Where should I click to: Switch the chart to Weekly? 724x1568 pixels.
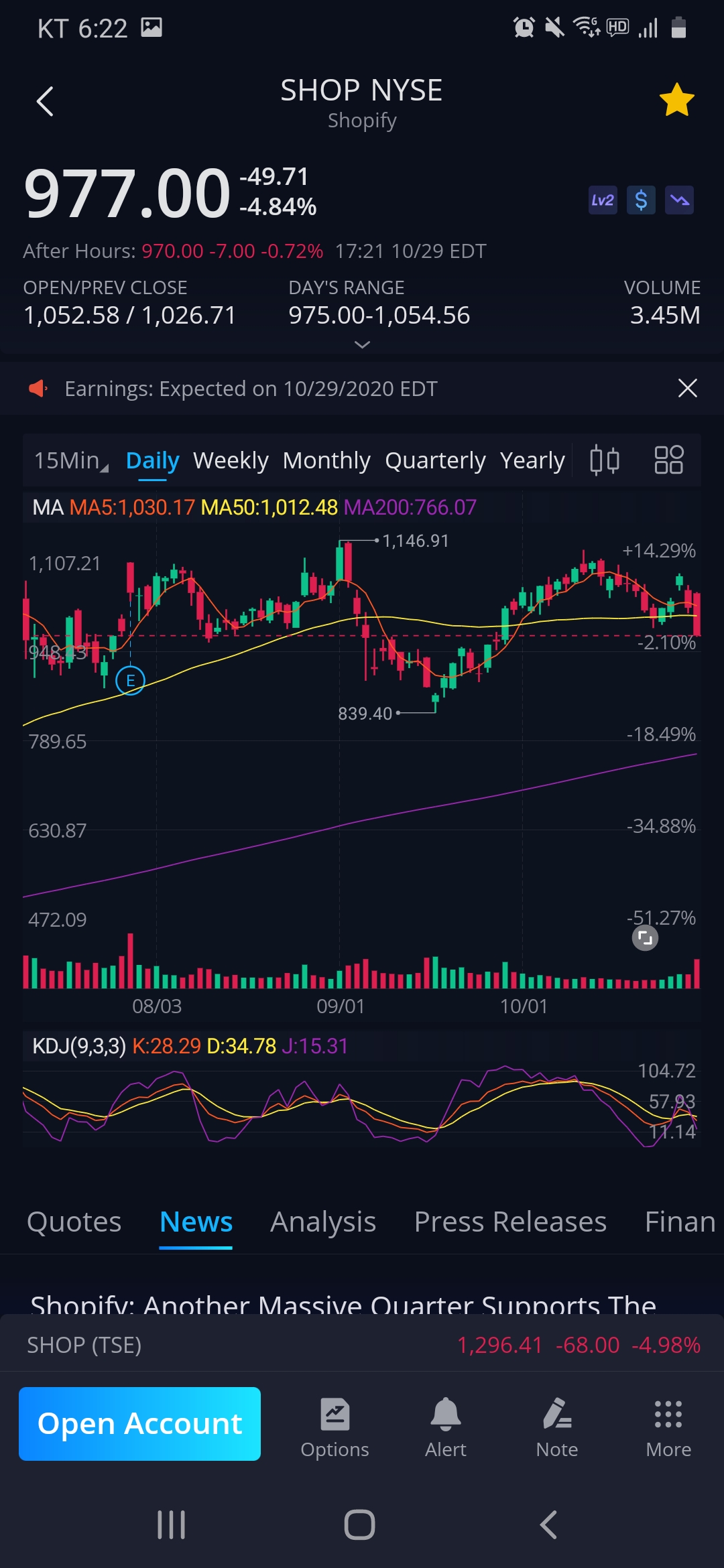coord(231,460)
